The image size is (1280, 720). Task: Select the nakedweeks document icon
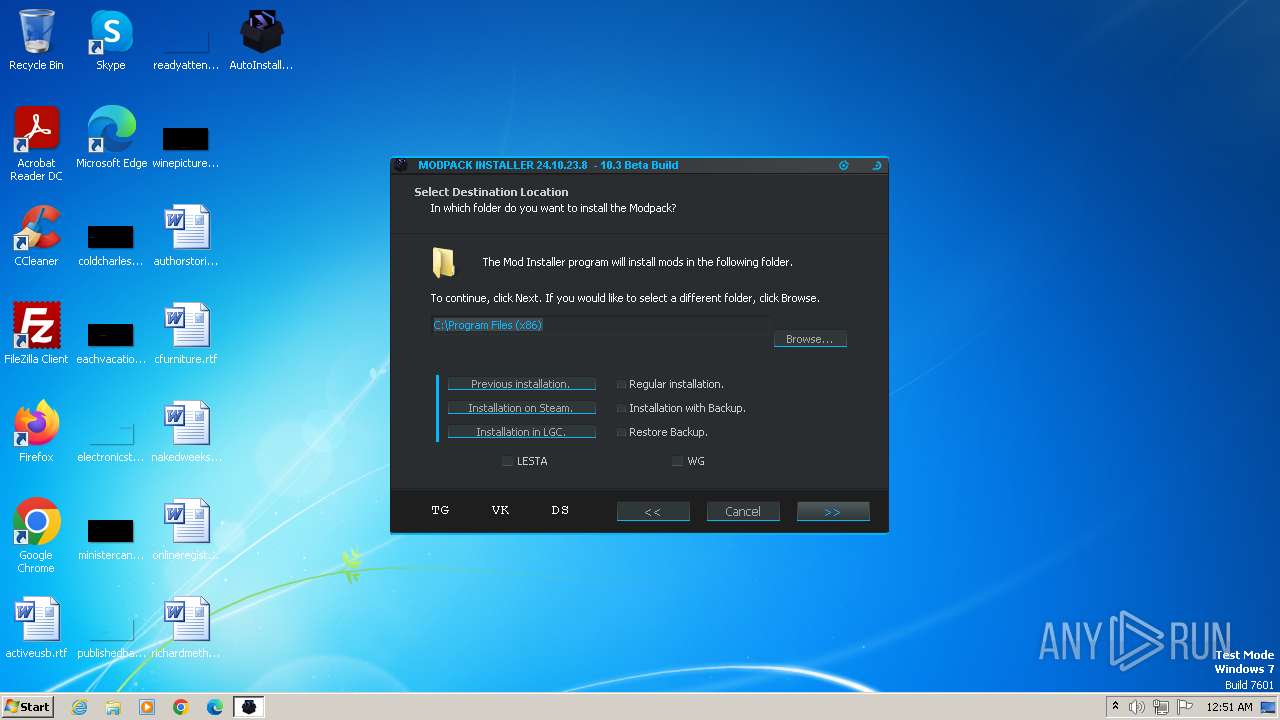[186, 432]
